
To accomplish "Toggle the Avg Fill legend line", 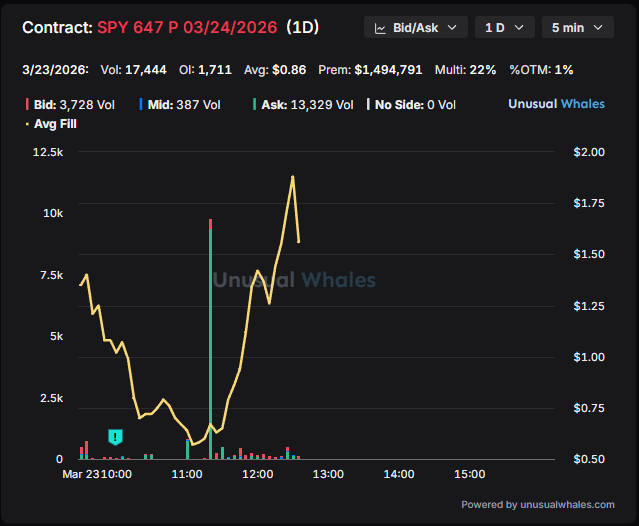I will (51, 124).
